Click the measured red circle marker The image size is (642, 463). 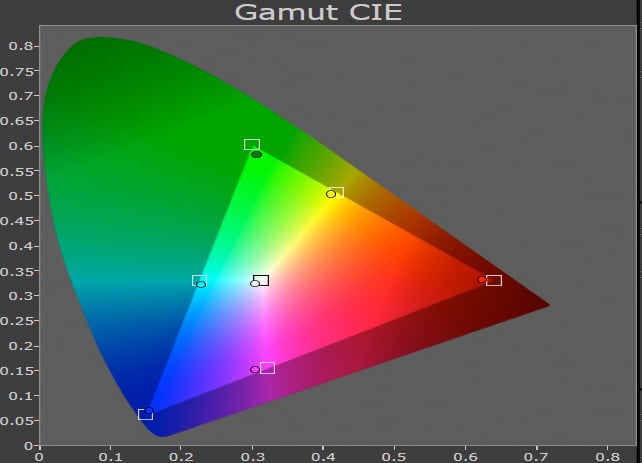(x=482, y=280)
